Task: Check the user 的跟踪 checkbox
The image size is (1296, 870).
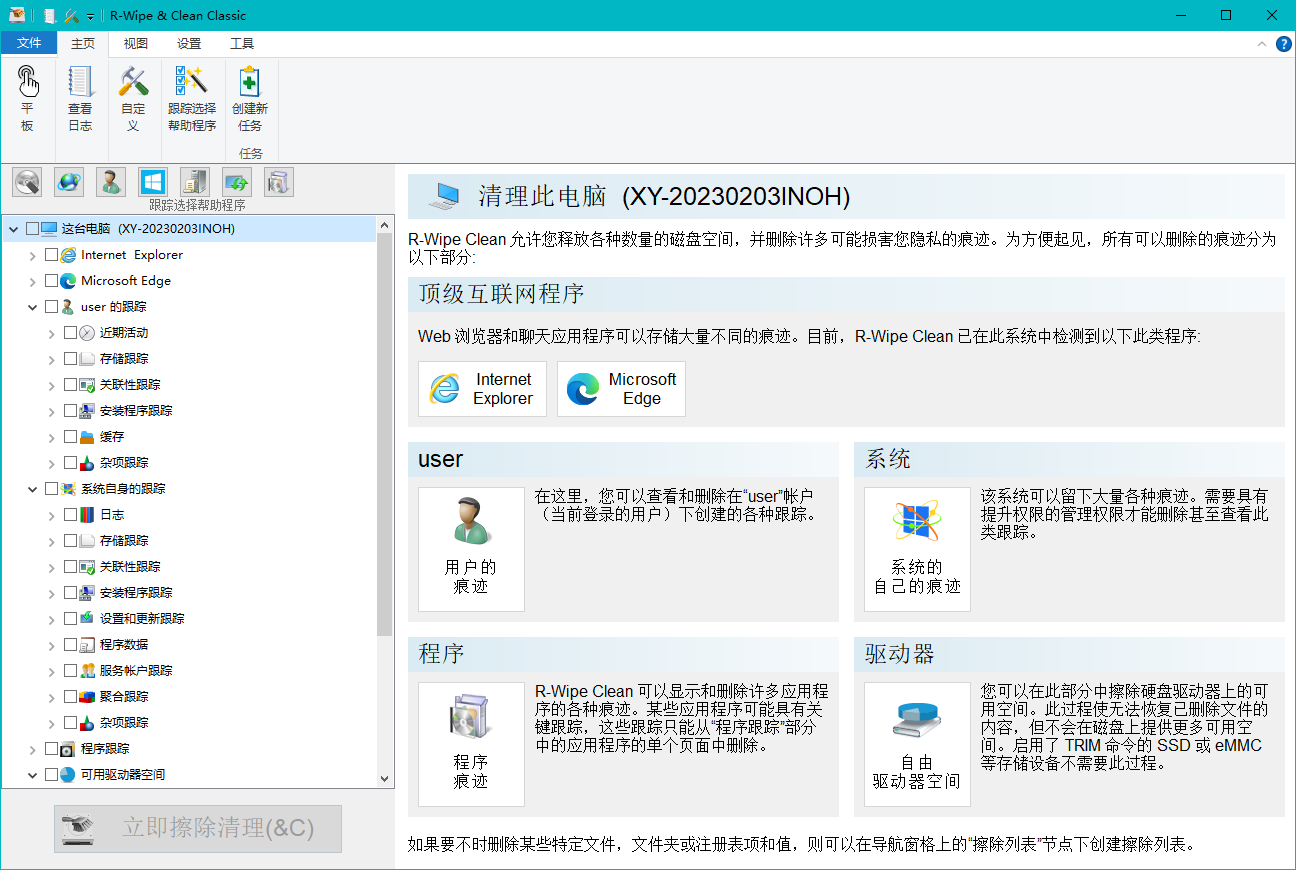Action: [x=52, y=307]
